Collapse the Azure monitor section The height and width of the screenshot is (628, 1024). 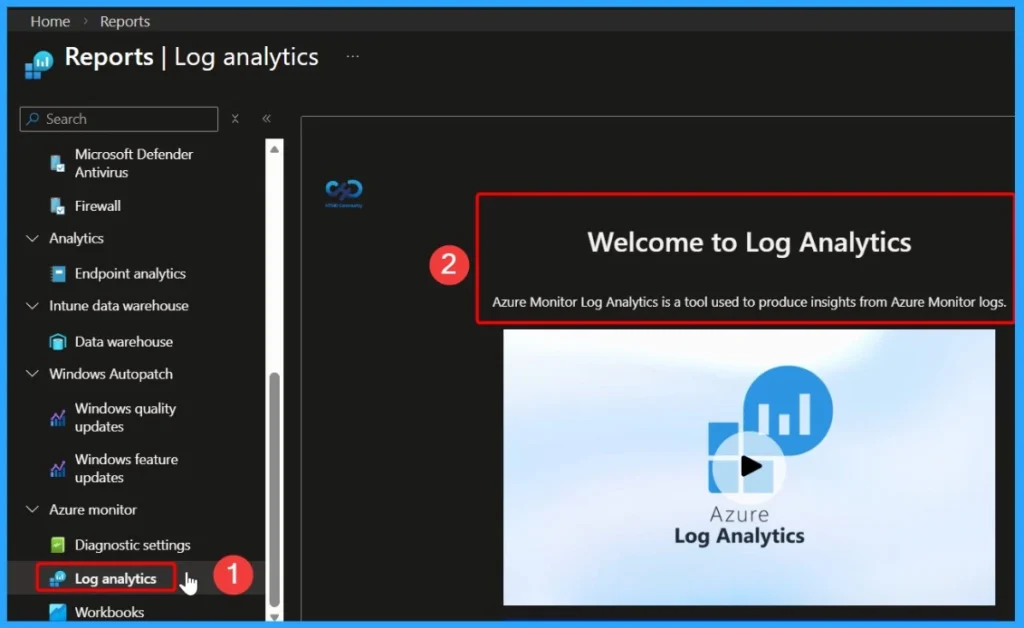coord(33,510)
